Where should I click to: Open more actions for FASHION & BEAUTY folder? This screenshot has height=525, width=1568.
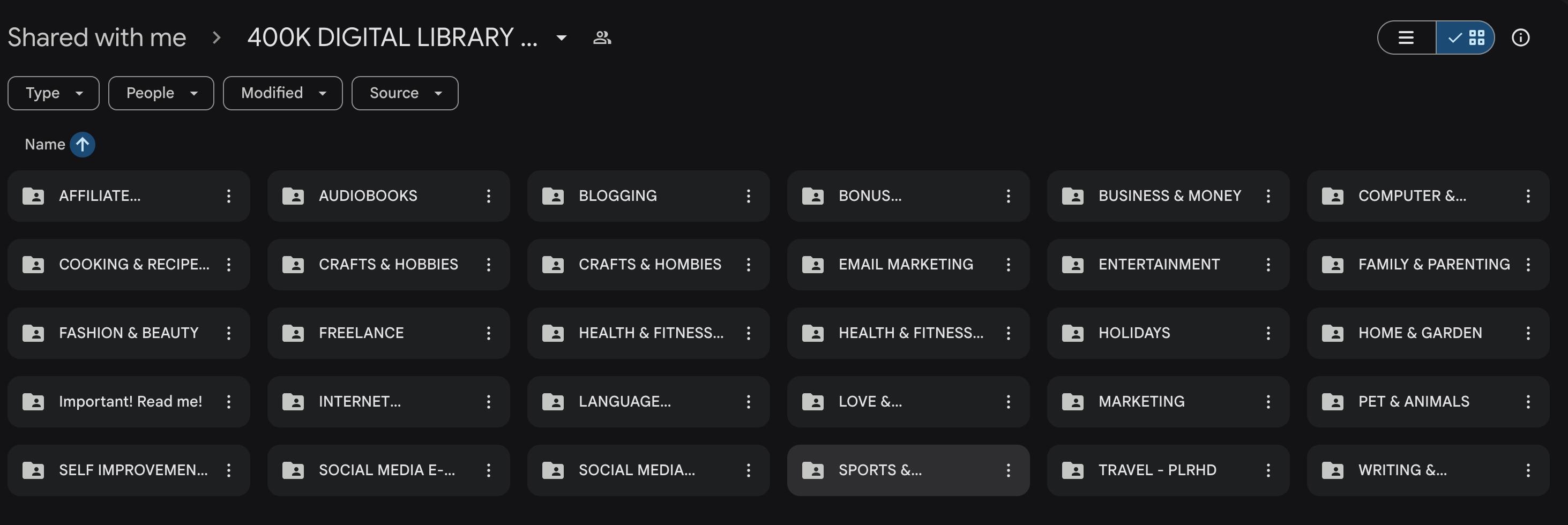point(229,333)
